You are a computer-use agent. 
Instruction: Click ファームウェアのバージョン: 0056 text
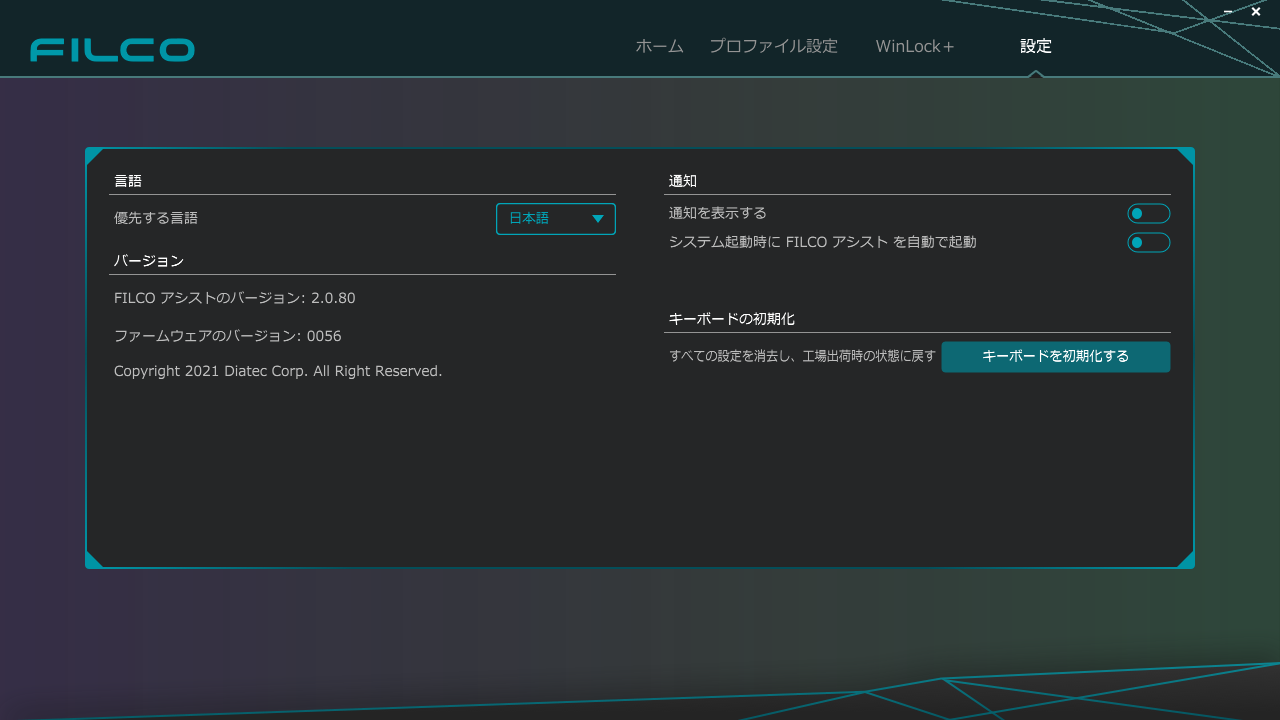pos(228,336)
